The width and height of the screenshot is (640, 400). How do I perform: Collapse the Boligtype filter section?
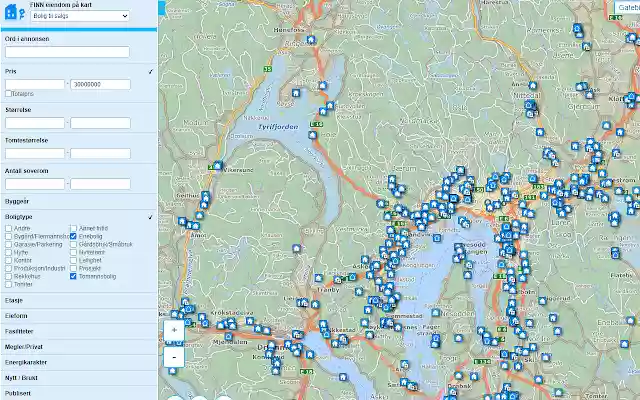(x=79, y=217)
